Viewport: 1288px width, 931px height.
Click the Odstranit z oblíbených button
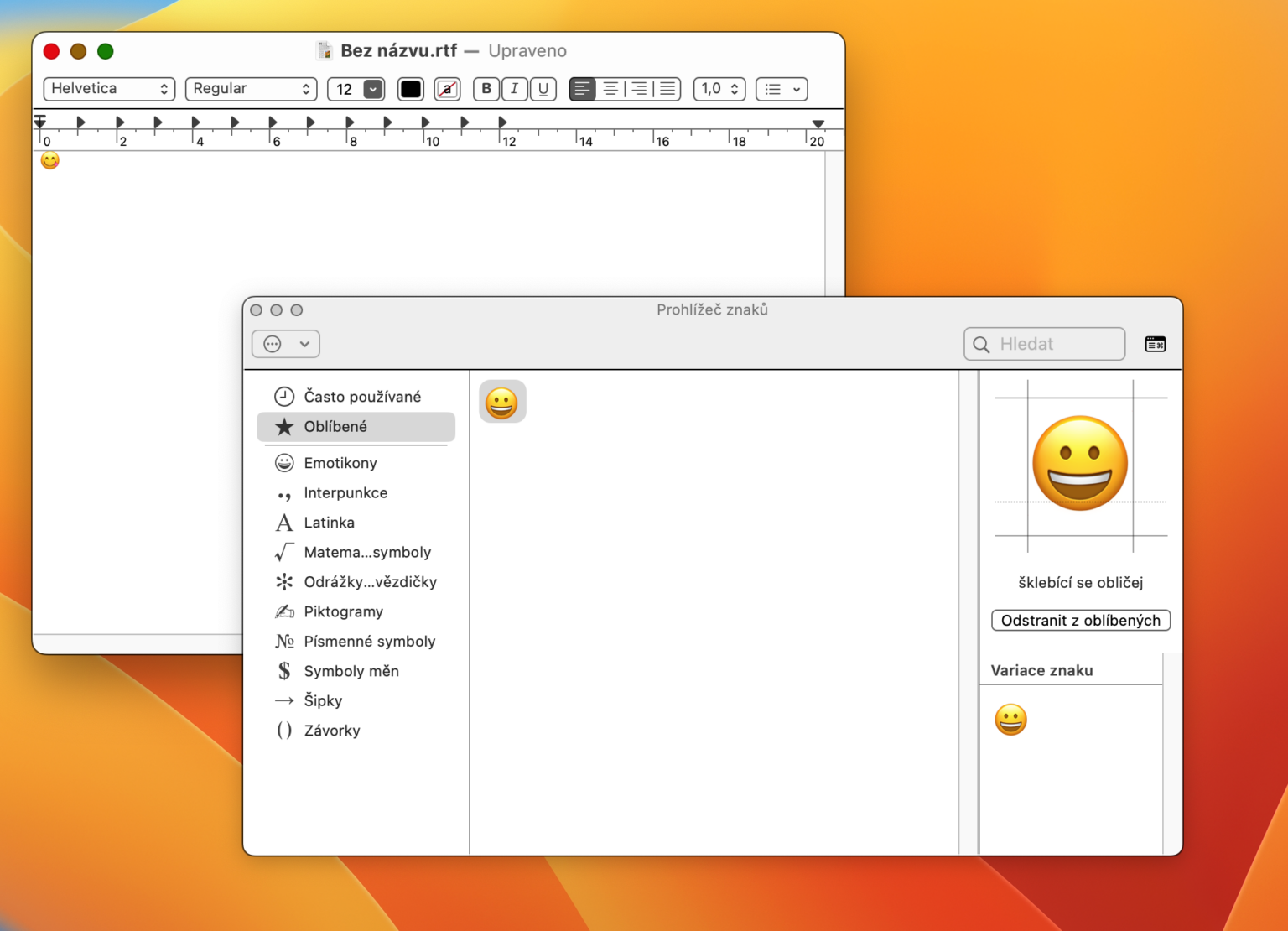click(x=1080, y=620)
